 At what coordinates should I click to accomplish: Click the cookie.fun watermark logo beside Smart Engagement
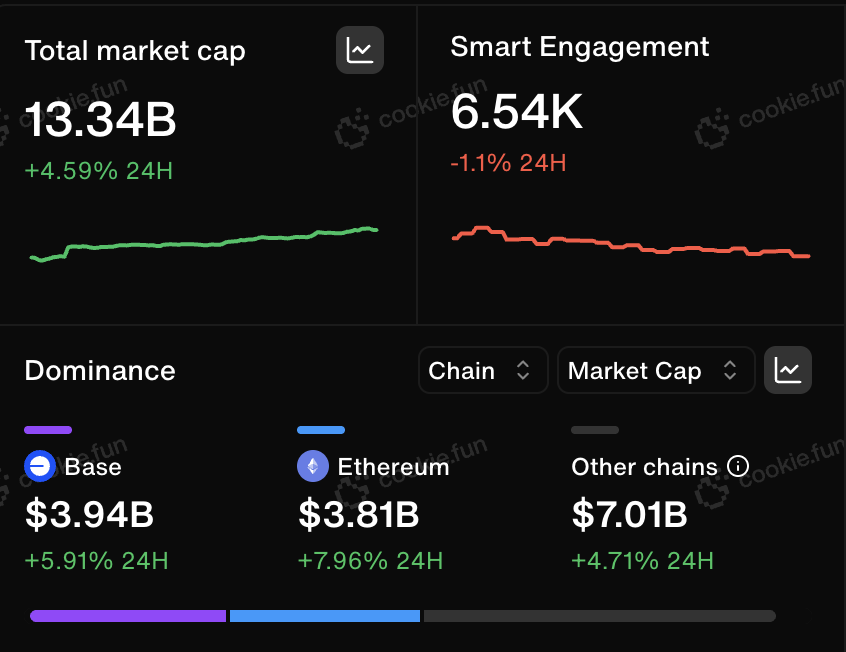point(712,128)
